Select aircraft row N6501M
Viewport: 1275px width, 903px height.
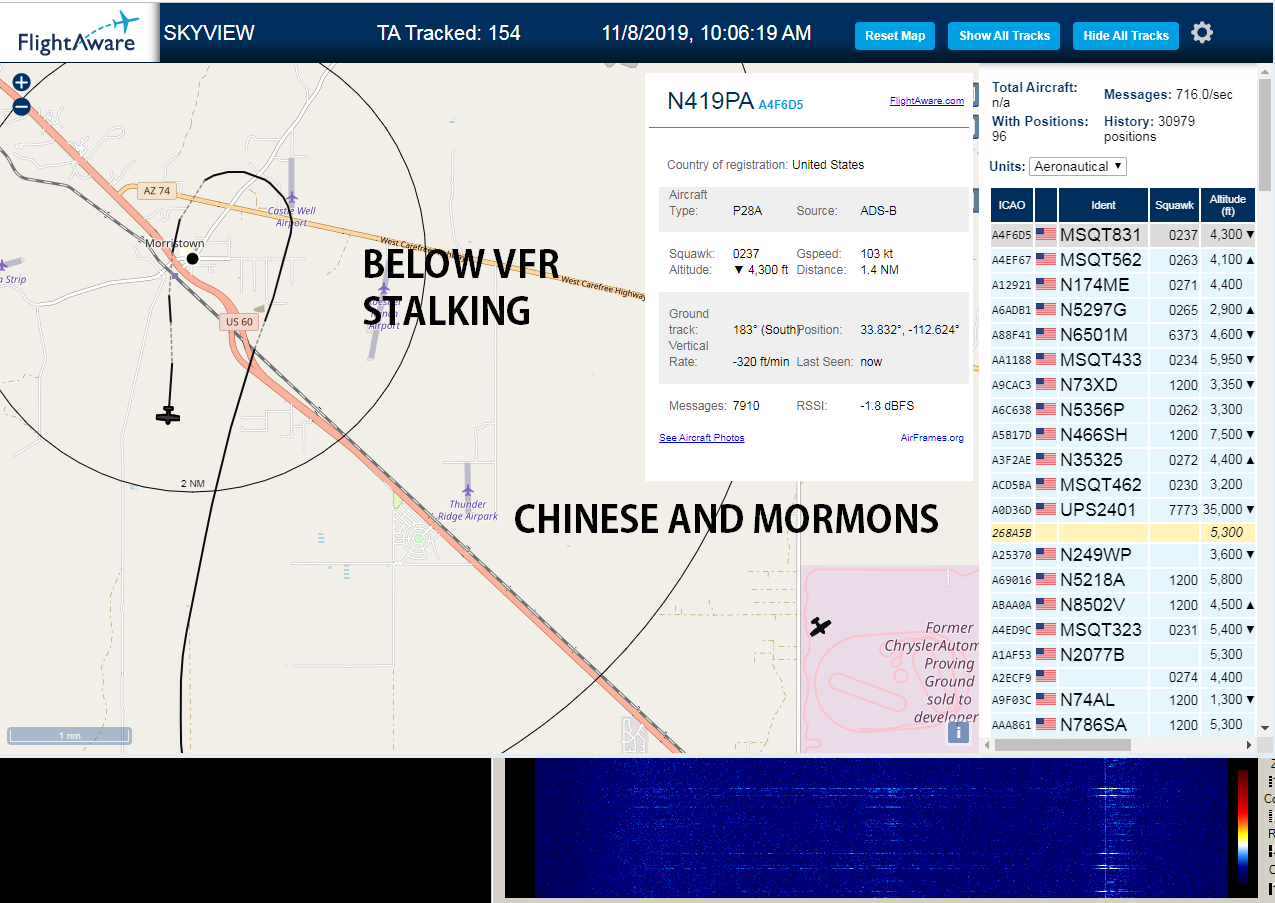[x=1123, y=335]
